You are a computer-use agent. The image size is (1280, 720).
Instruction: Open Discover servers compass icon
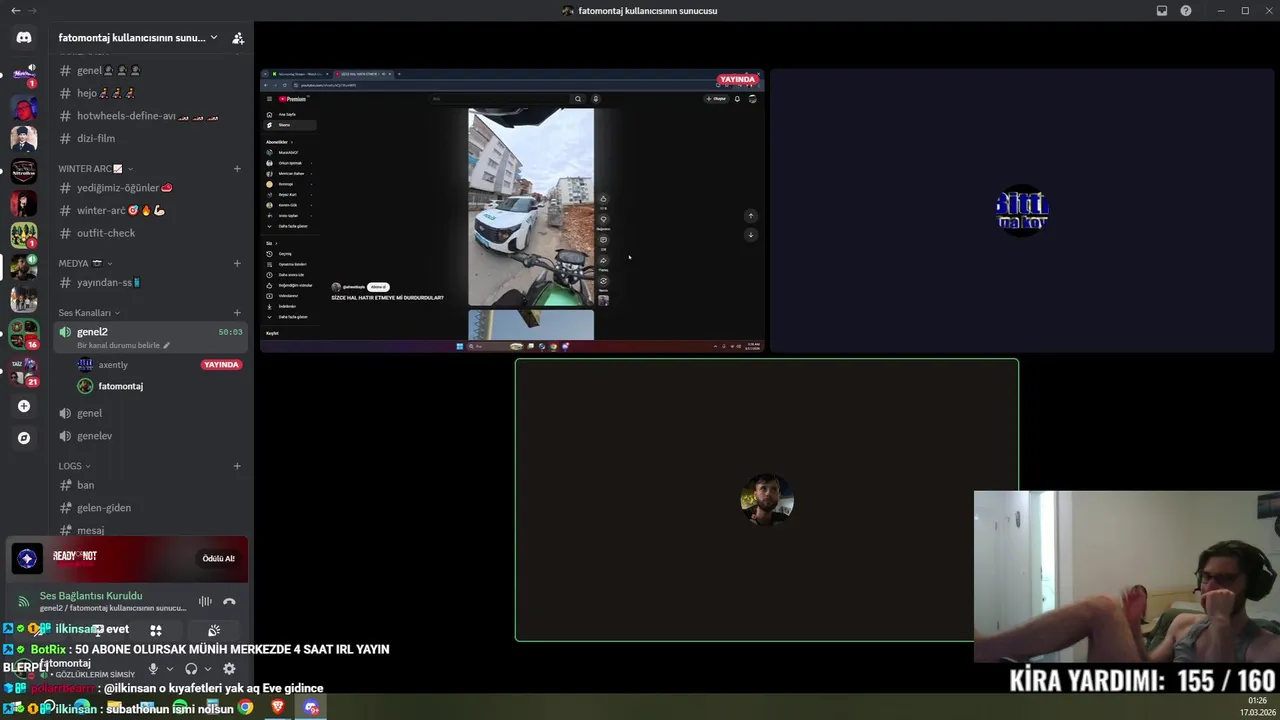pos(24,438)
